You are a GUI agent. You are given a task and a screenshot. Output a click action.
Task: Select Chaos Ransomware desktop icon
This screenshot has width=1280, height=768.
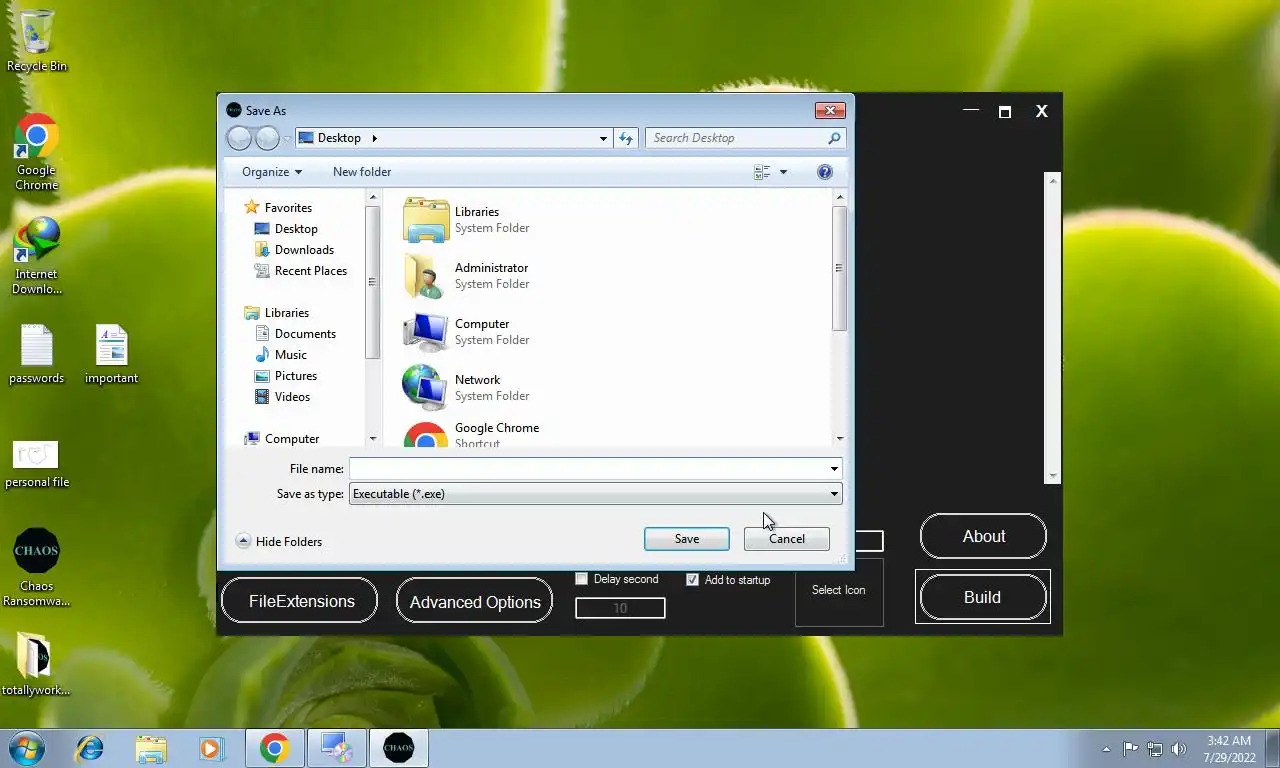tap(37, 567)
